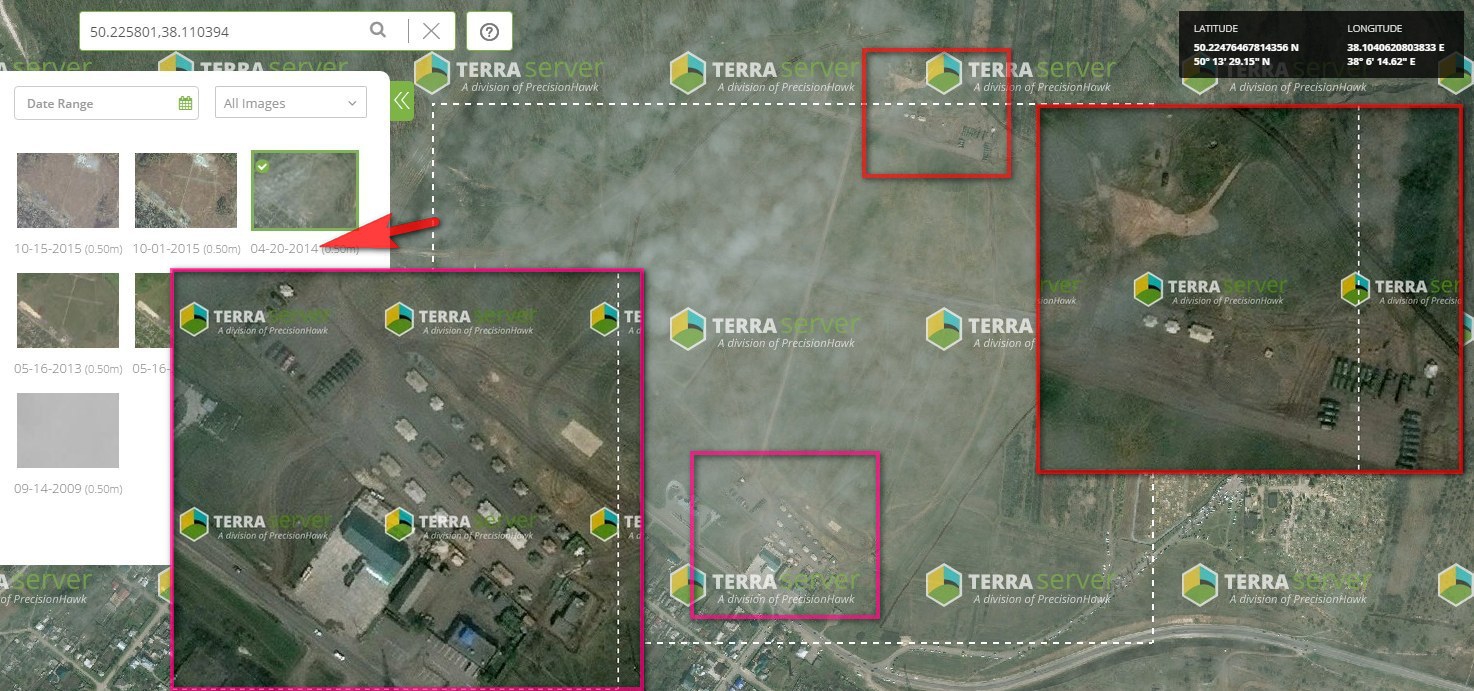Collapse the image panel with double-chevron

(401, 100)
